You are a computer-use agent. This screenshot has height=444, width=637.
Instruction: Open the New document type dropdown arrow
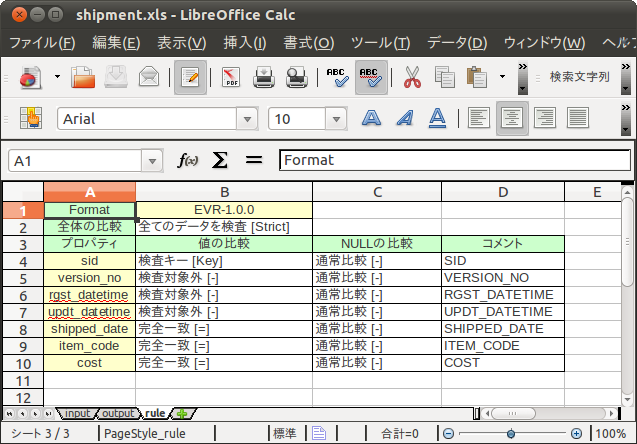57,76
